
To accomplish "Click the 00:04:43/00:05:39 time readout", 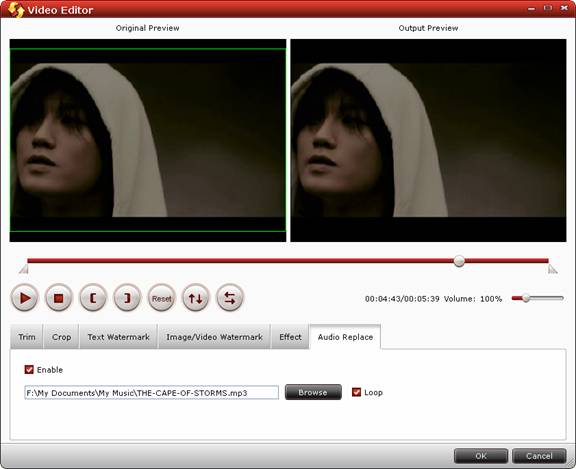I will (402, 299).
